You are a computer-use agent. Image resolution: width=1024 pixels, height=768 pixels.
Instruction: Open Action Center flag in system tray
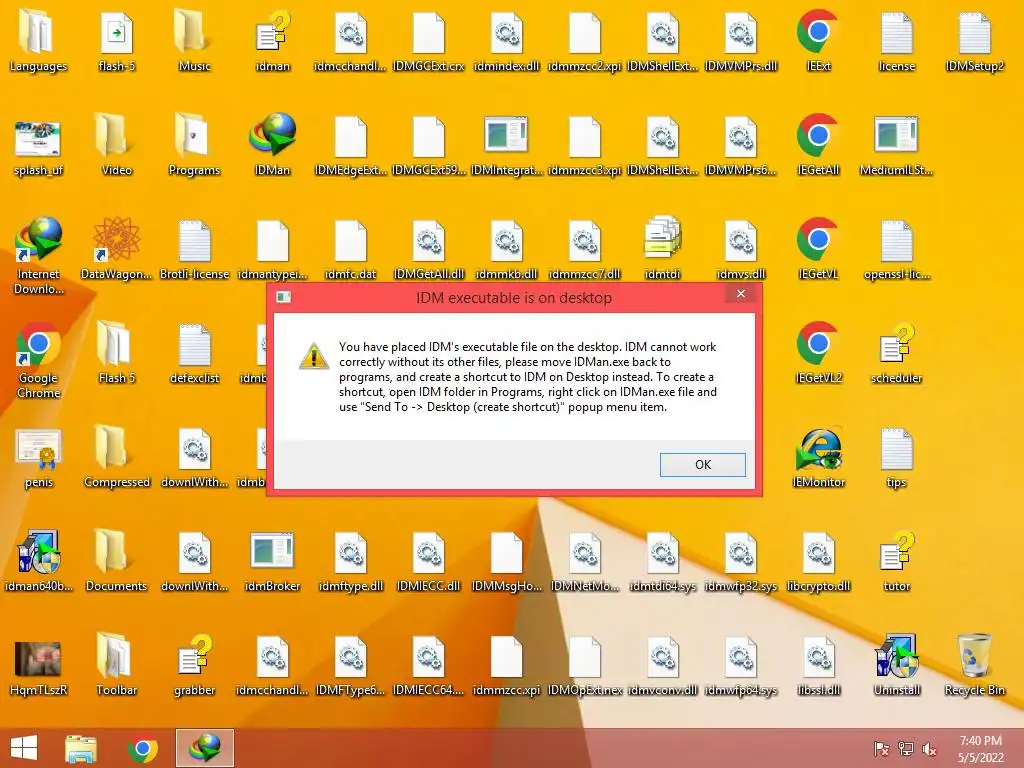pyautogui.click(x=881, y=749)
